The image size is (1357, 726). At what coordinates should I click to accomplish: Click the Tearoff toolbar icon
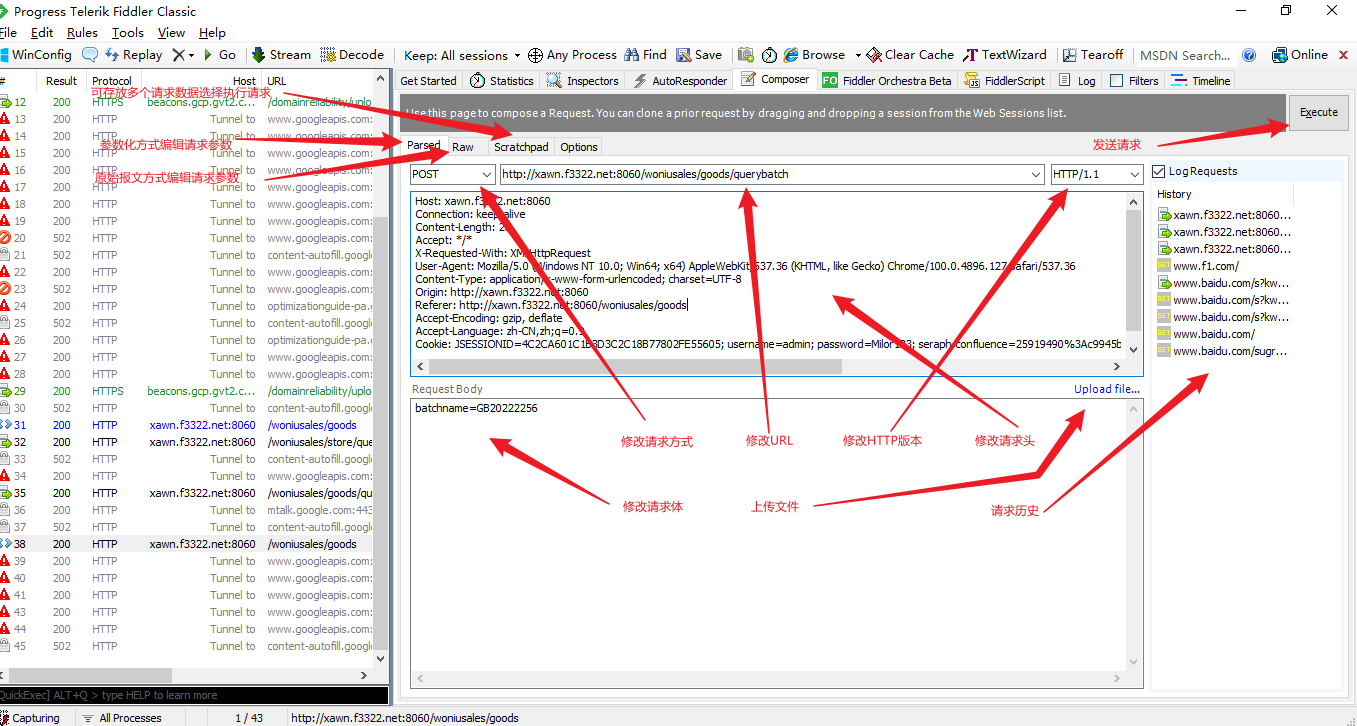pos(1070,55)
